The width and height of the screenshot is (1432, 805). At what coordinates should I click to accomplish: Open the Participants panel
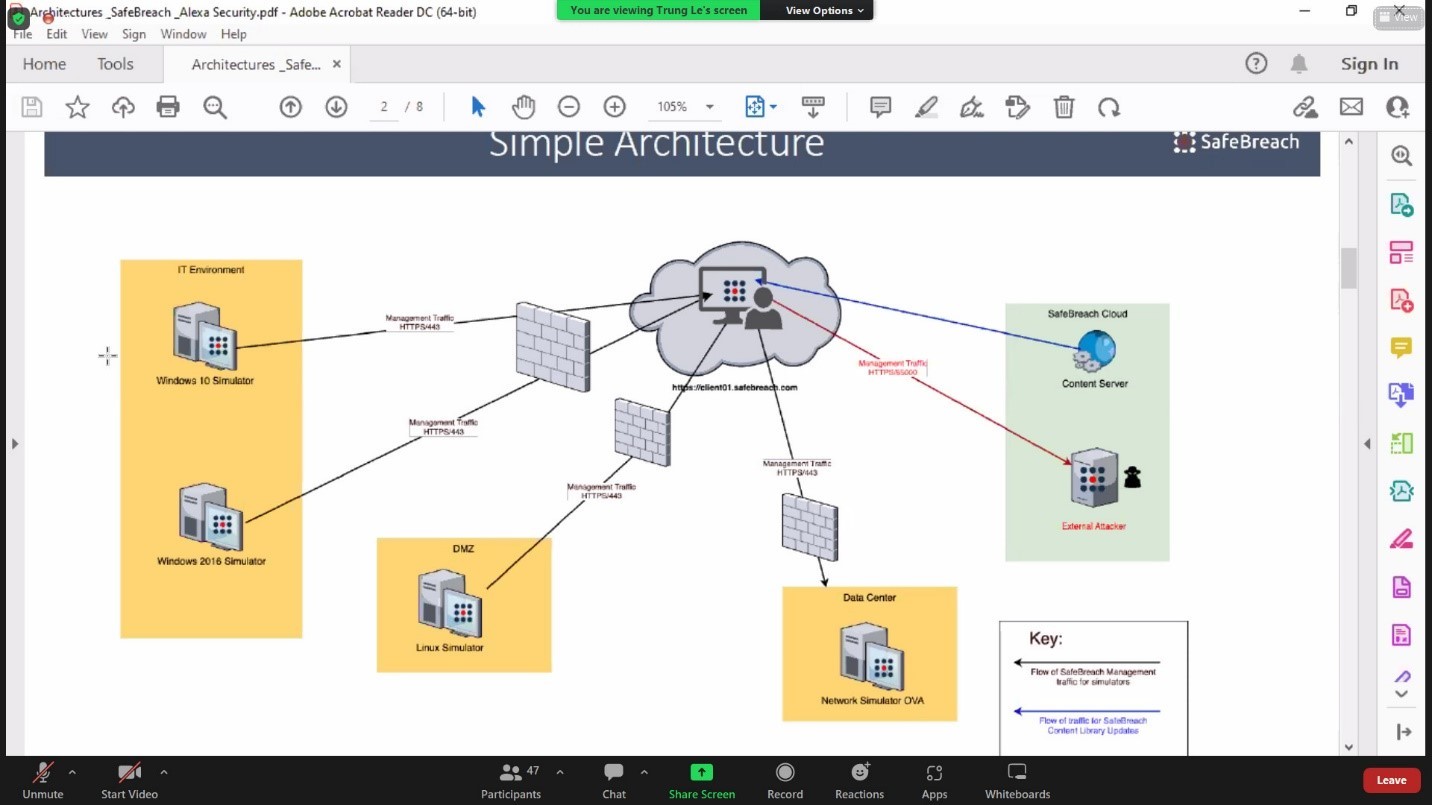[x=511, y=781]
